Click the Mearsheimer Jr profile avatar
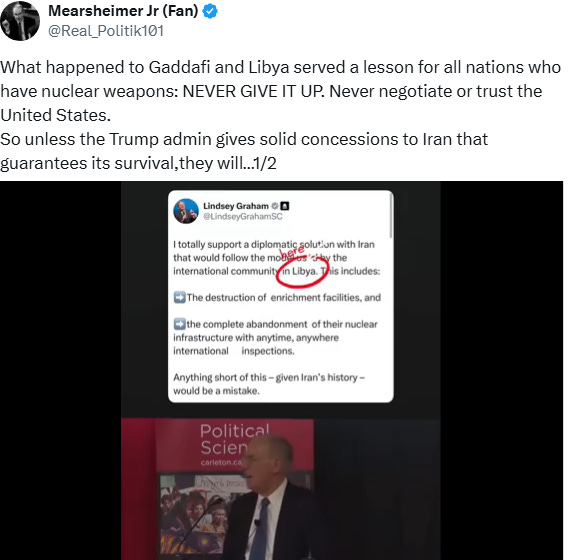Viewport: 568px width, 560px height. (20, 21)
